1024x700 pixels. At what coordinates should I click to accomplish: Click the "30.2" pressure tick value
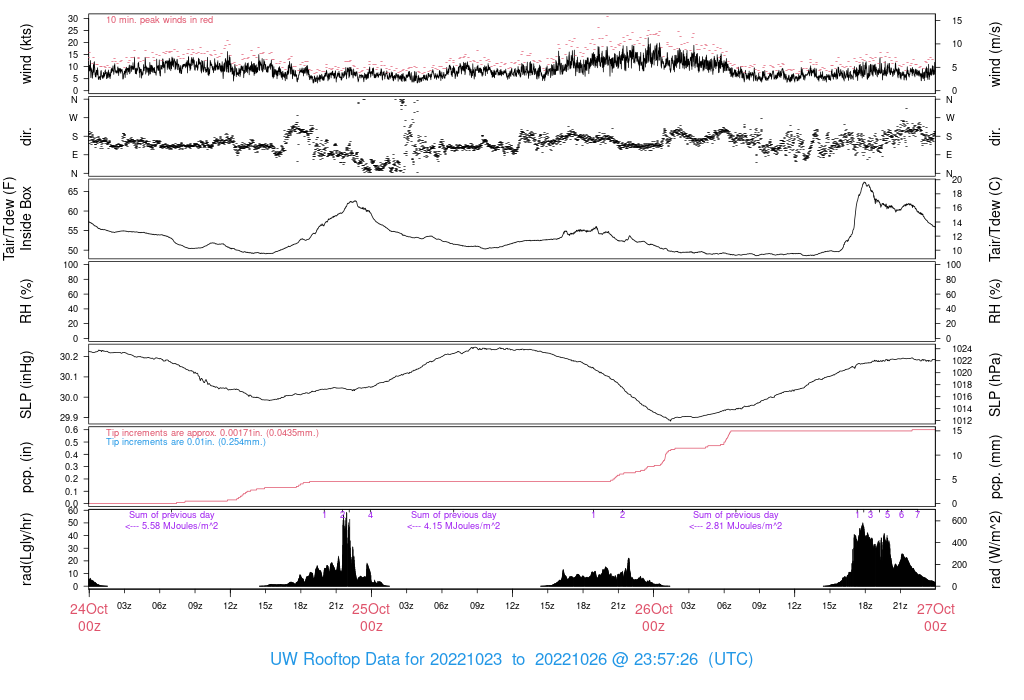[x=69, y=357]
